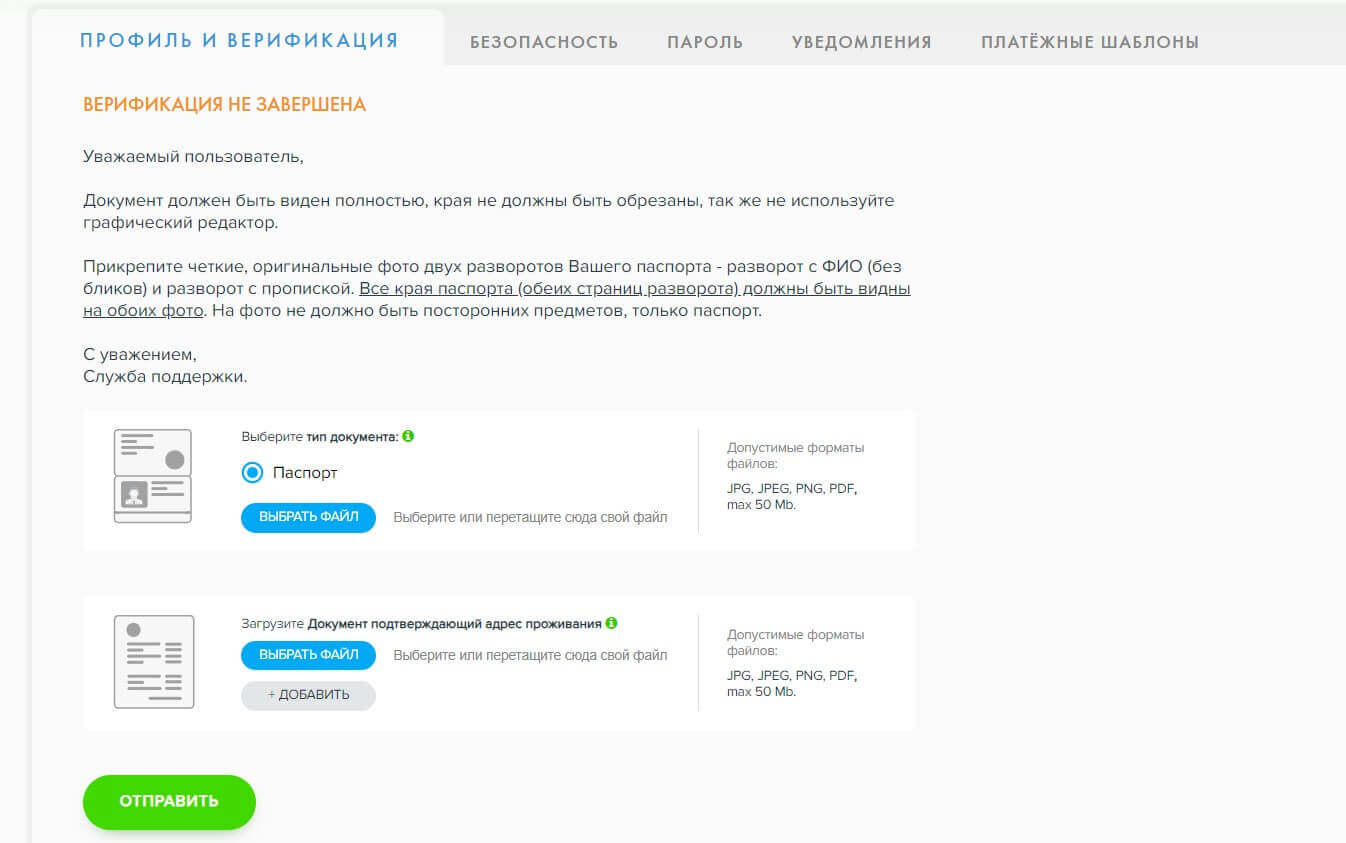Click the address document illustration icon
1346x843 pixels.
(x=154, y=662)
